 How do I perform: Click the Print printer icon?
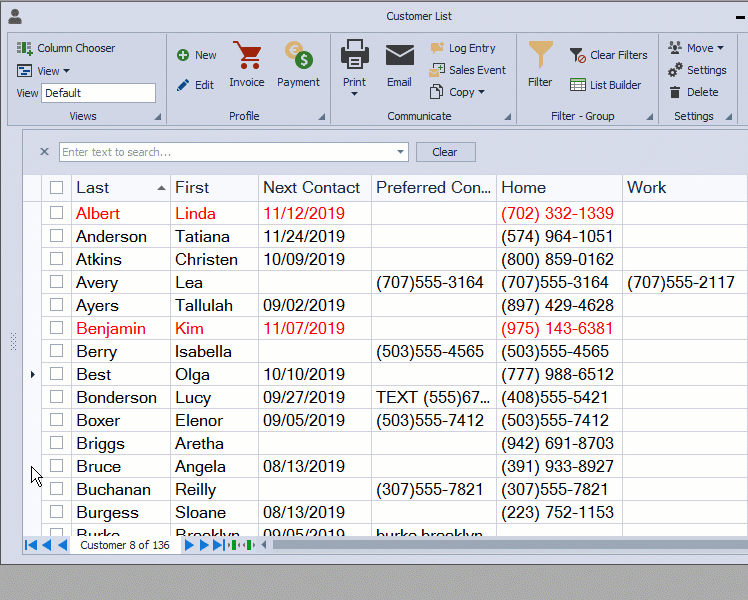pos(354,54)
